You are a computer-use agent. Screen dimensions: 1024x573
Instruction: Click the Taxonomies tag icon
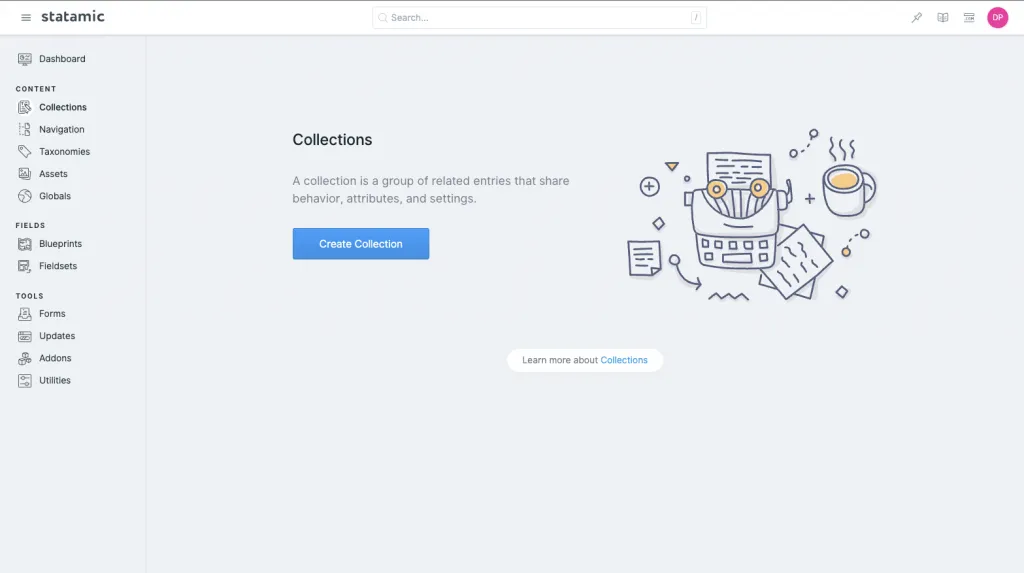25,152
